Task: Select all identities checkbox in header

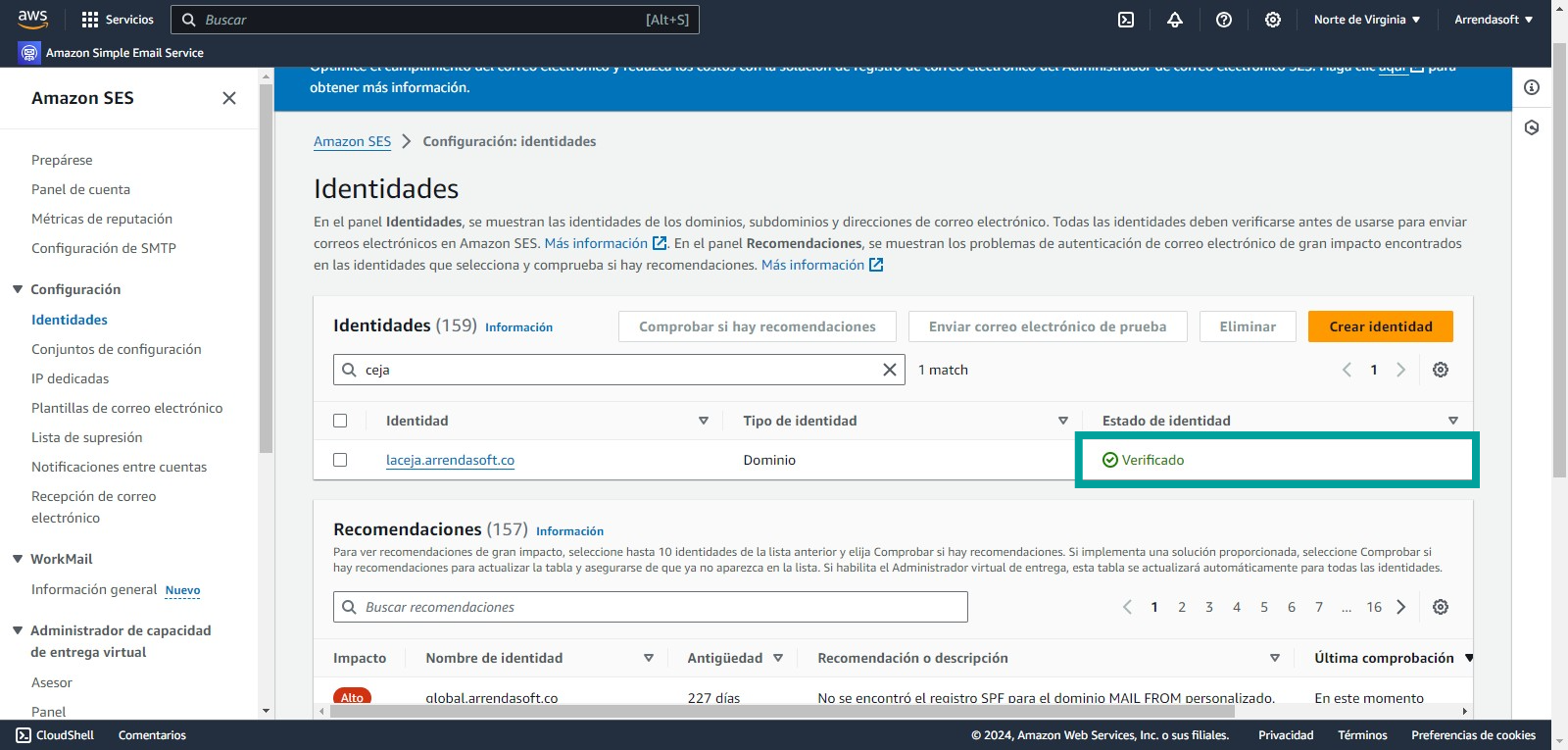Action: point(340,421)
